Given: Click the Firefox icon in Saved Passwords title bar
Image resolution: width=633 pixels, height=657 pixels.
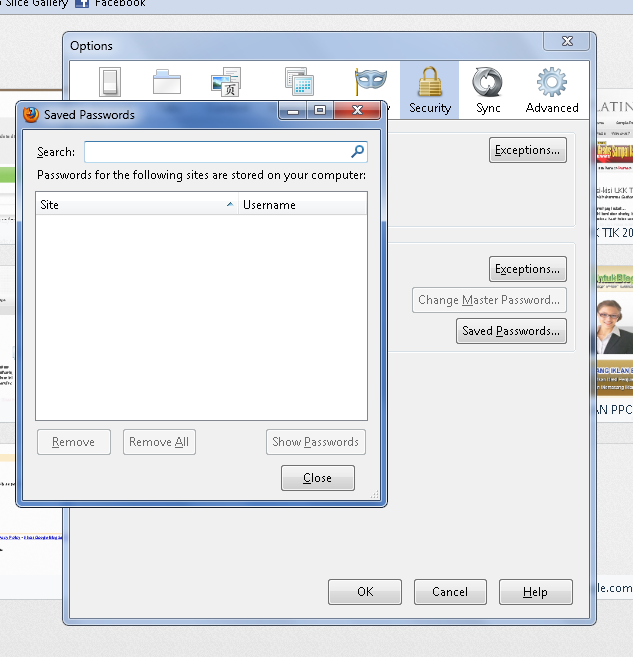Looking at the screenshot, I should tap(31, 114).
